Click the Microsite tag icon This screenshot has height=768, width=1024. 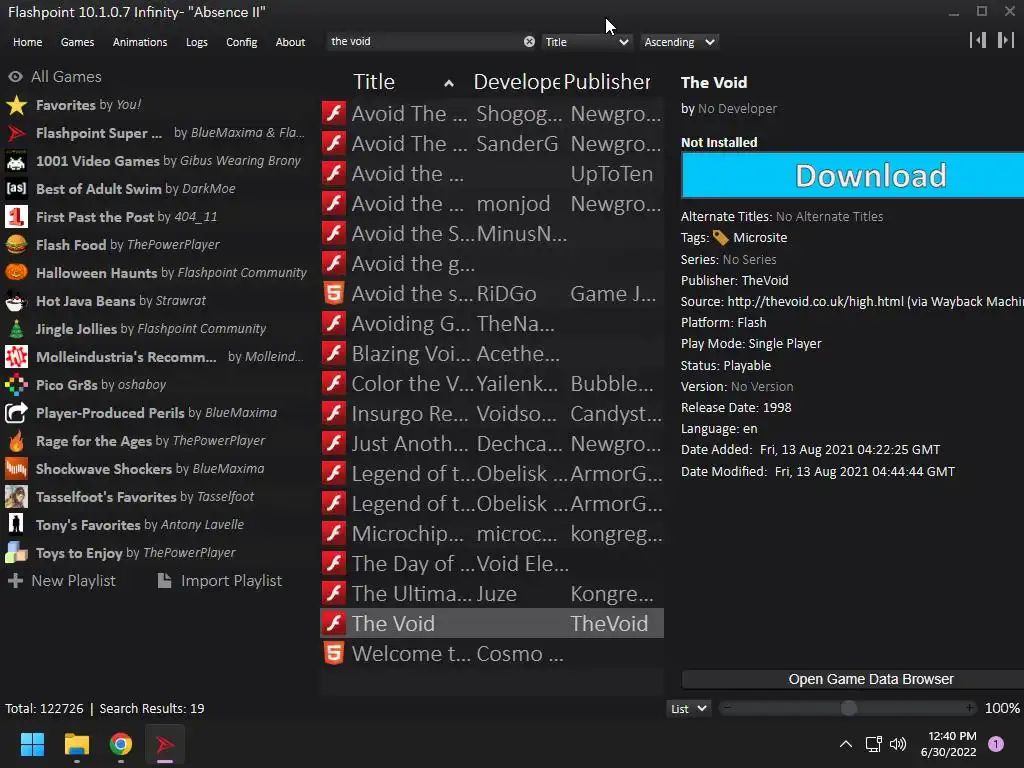(x=720, y=238)
